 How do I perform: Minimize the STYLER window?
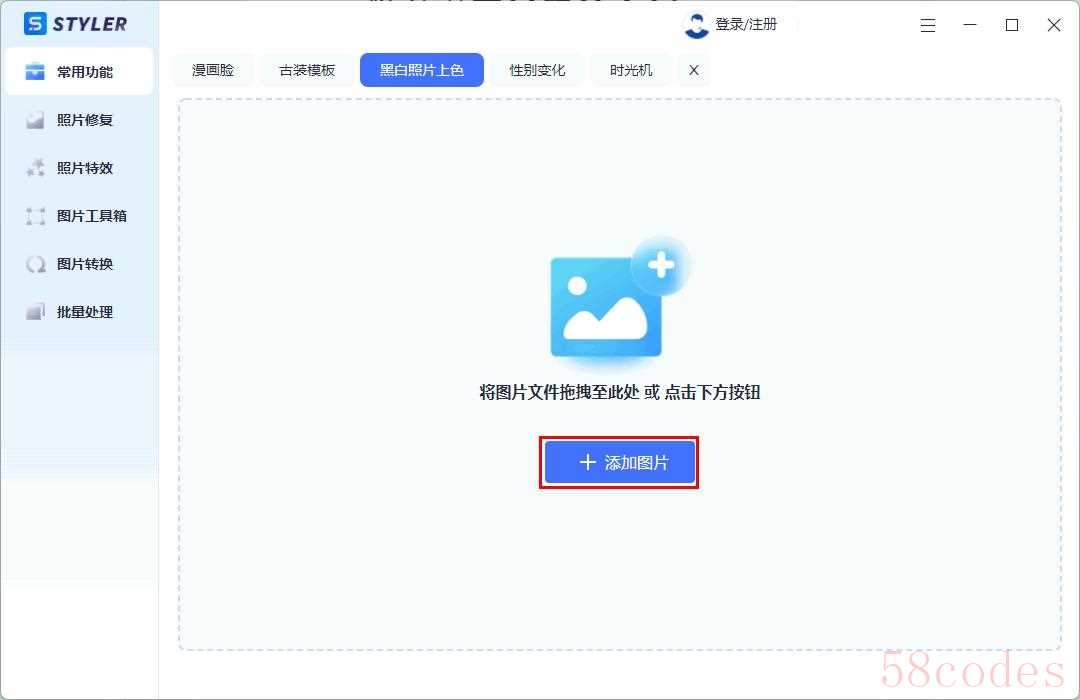pos(970,25)
